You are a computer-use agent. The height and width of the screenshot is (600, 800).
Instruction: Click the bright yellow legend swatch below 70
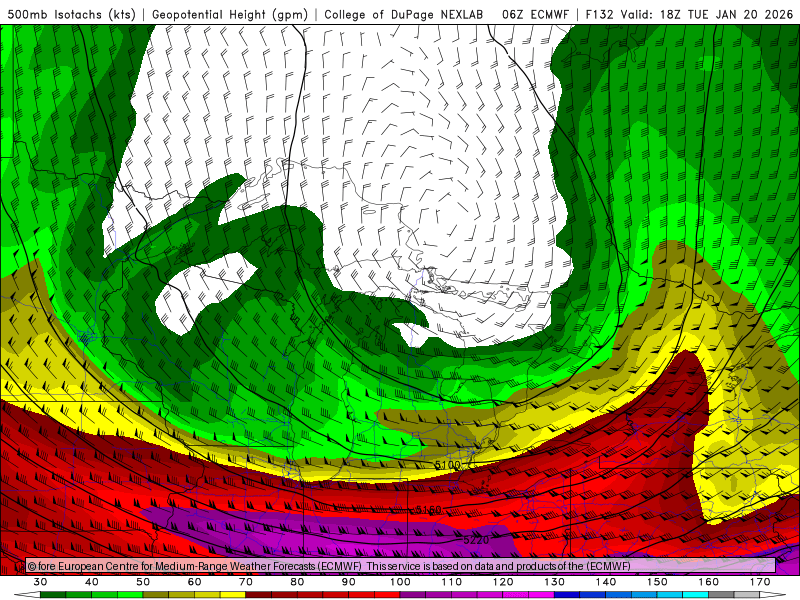233,595
